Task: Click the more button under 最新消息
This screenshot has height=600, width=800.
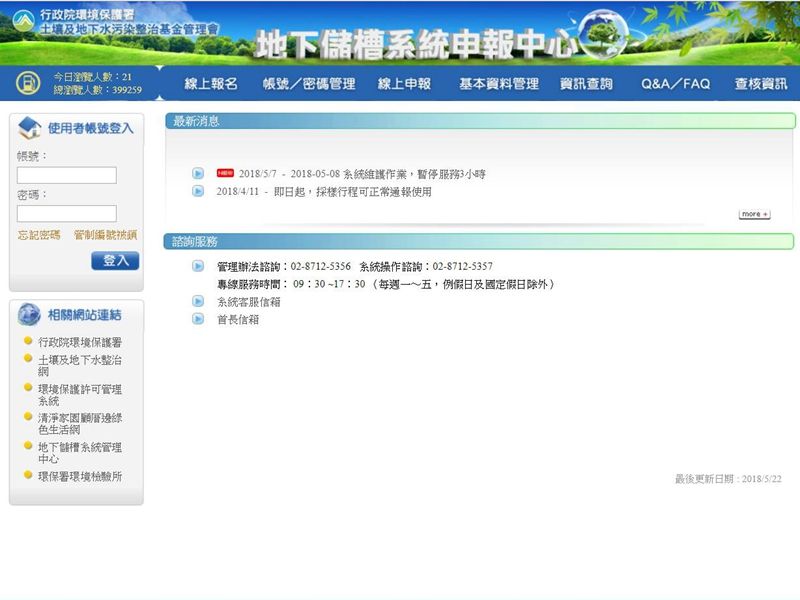Action: pos(754,214)
